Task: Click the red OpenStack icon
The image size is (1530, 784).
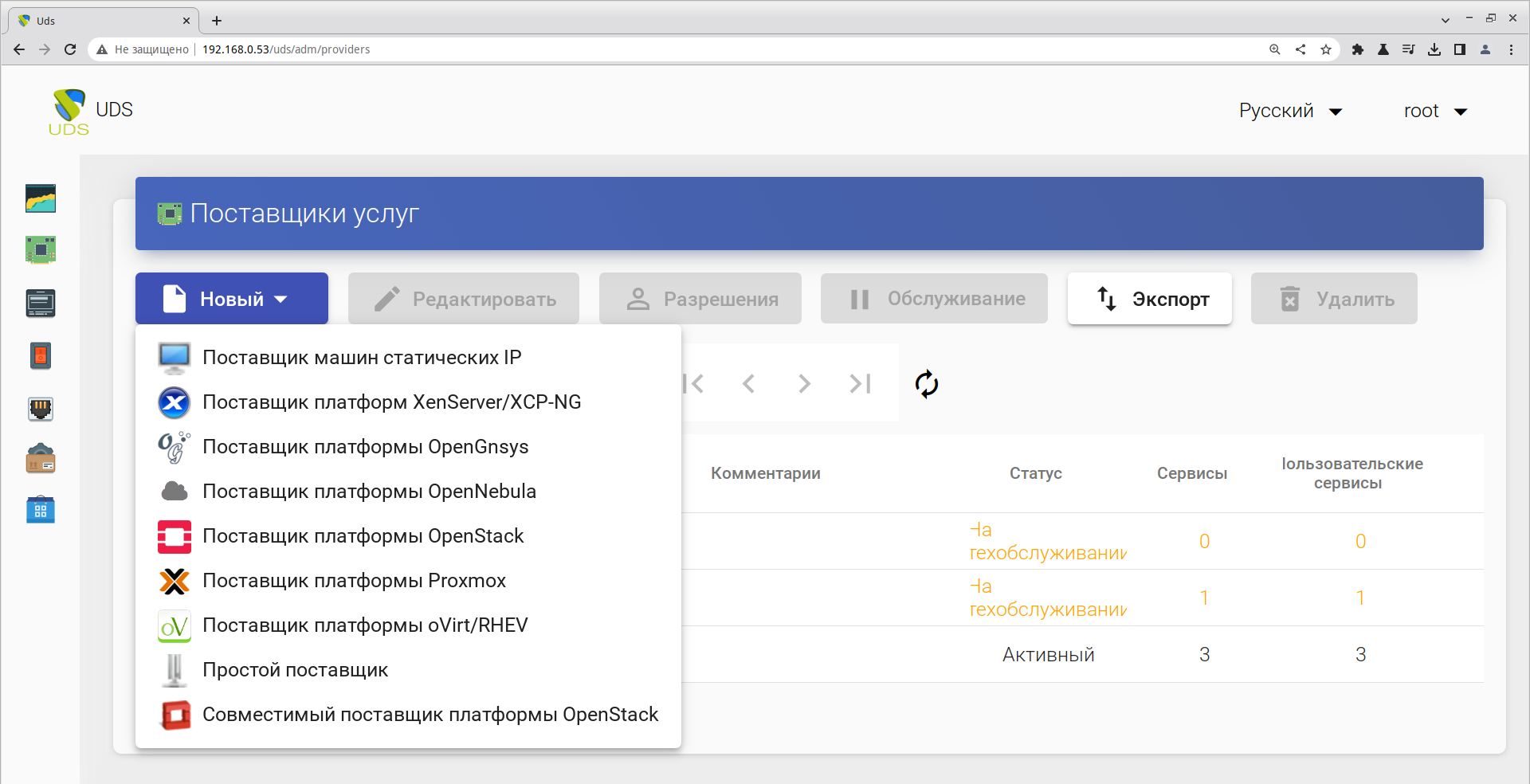Action: point(174,536)
